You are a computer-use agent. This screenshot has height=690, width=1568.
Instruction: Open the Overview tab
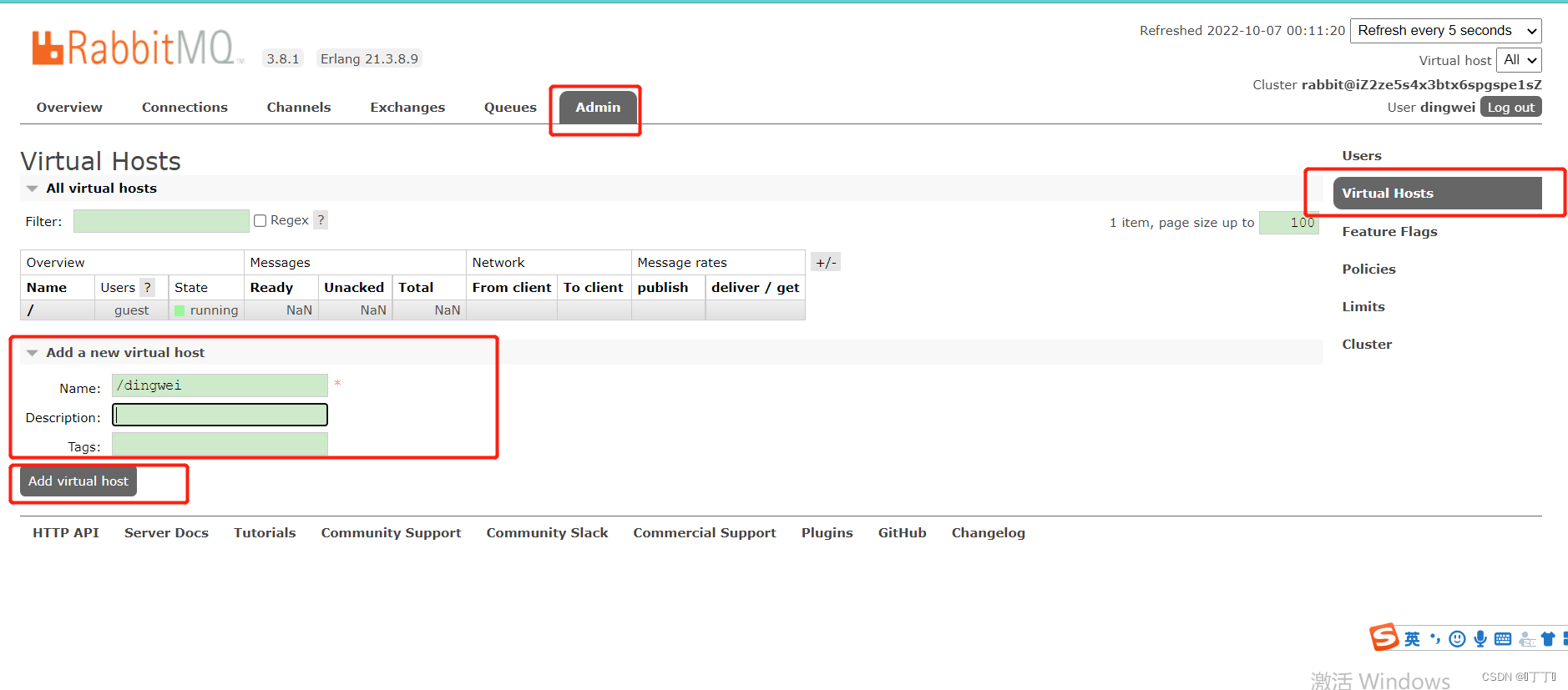(x=69, y=107)
